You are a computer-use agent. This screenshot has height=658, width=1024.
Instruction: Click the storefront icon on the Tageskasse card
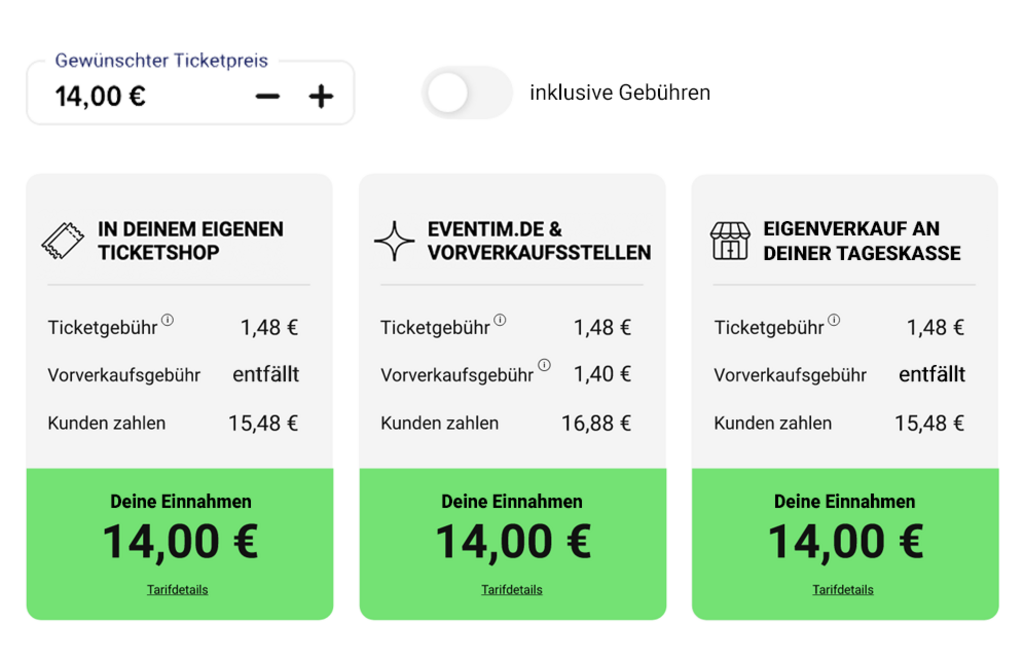click(731, 239)
